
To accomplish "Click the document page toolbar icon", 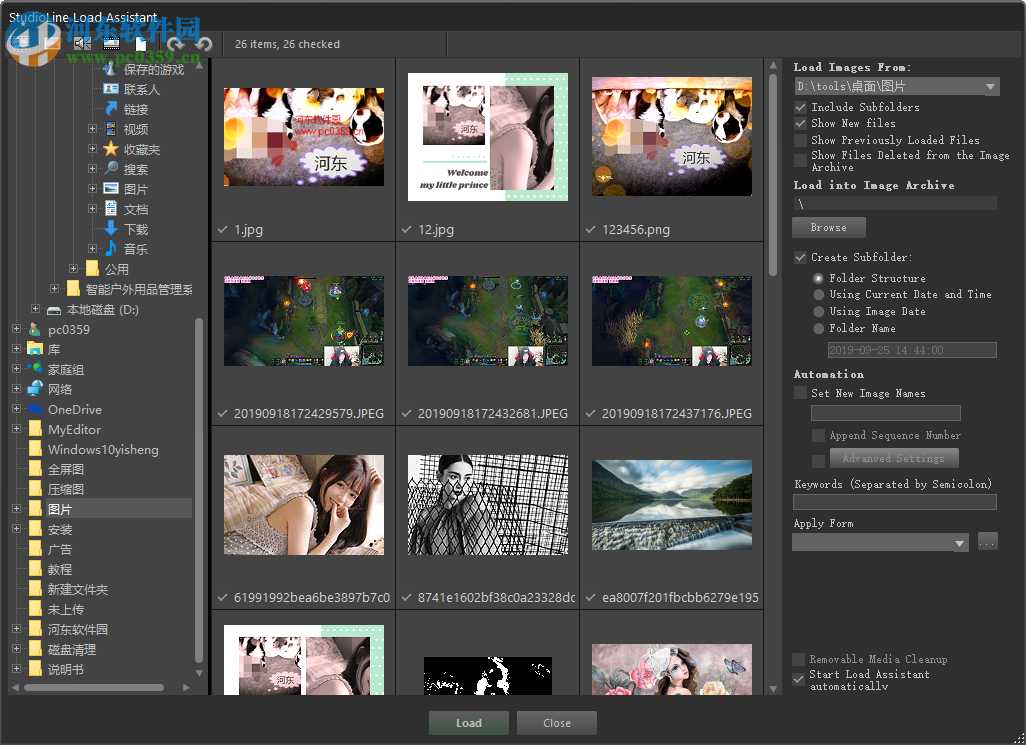I will click(140, 43).
